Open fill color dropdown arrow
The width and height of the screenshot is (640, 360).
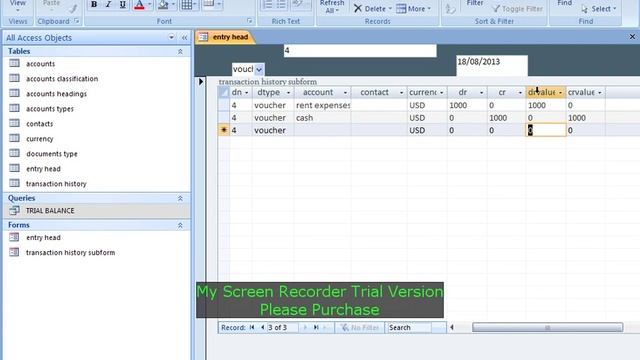click(173, 4)
